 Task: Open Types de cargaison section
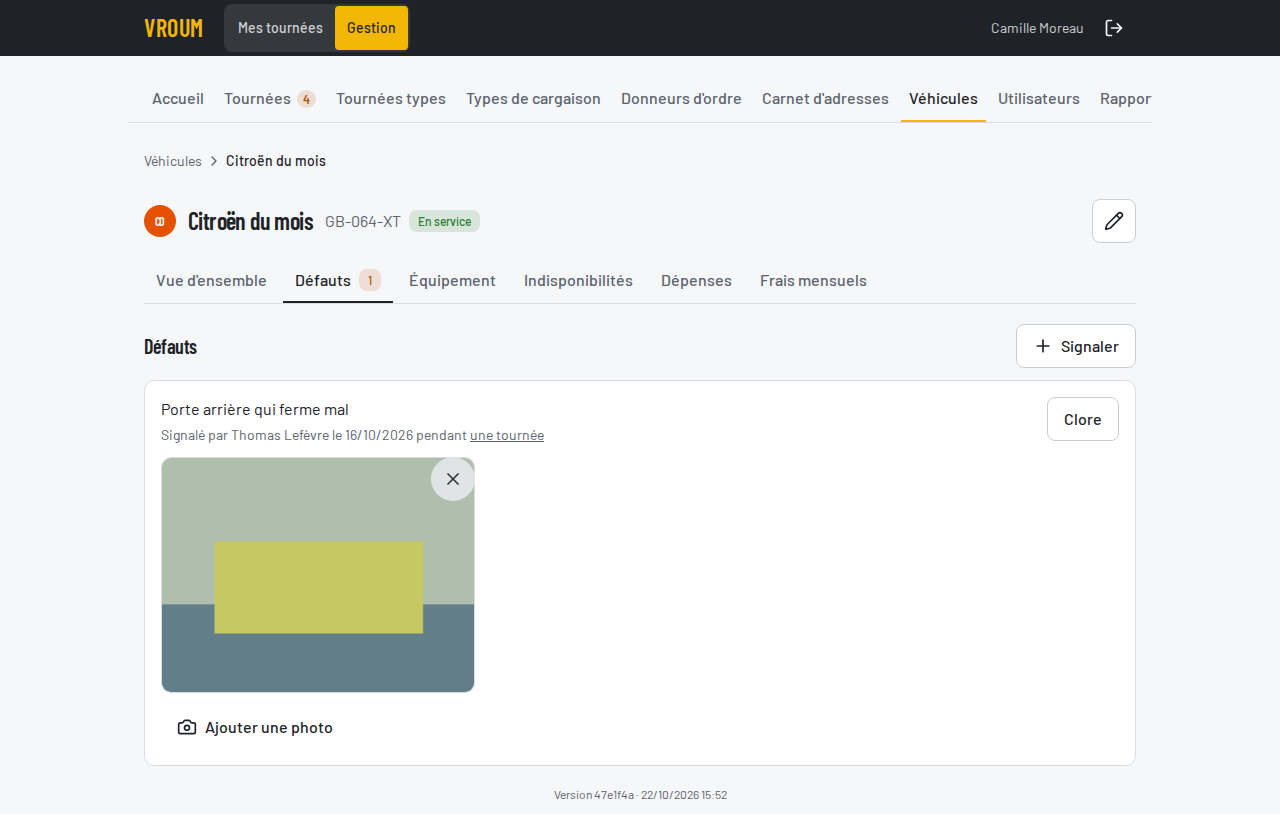pyautogui.click(x=533, y=98)
